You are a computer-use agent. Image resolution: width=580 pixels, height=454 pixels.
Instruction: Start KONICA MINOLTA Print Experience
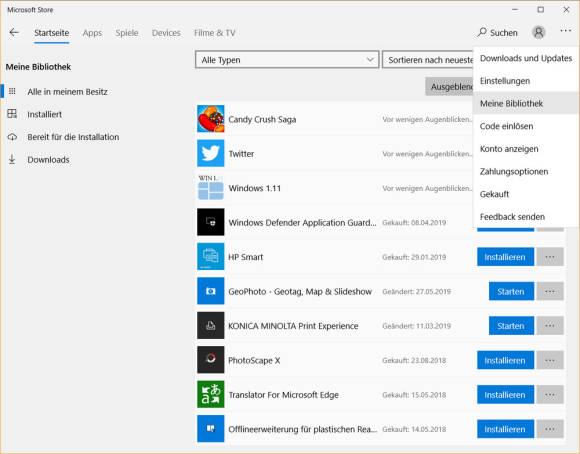pyautogui.click(x=511, y=326)
